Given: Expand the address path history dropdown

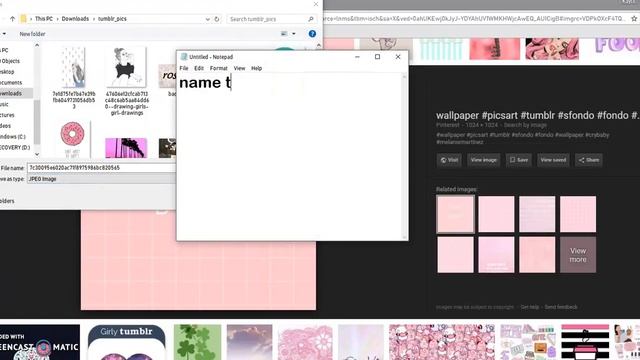Looking at the screenshot, I should coord(208,19).
